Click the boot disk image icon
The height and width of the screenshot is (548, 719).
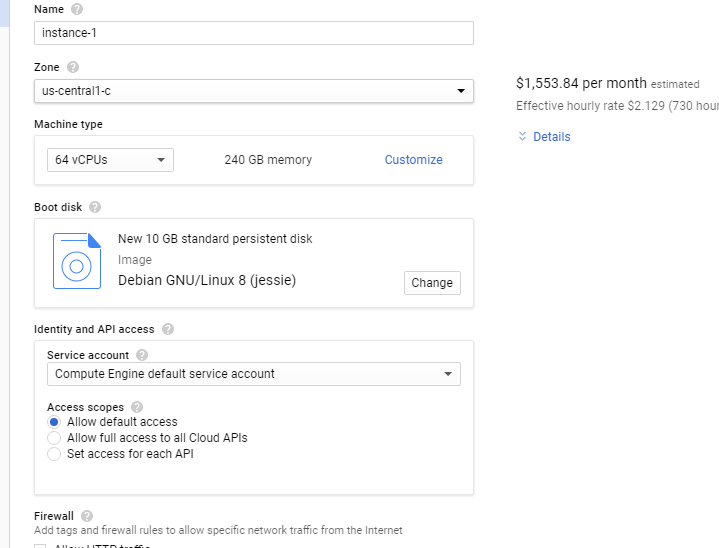[x=77, y=261]
